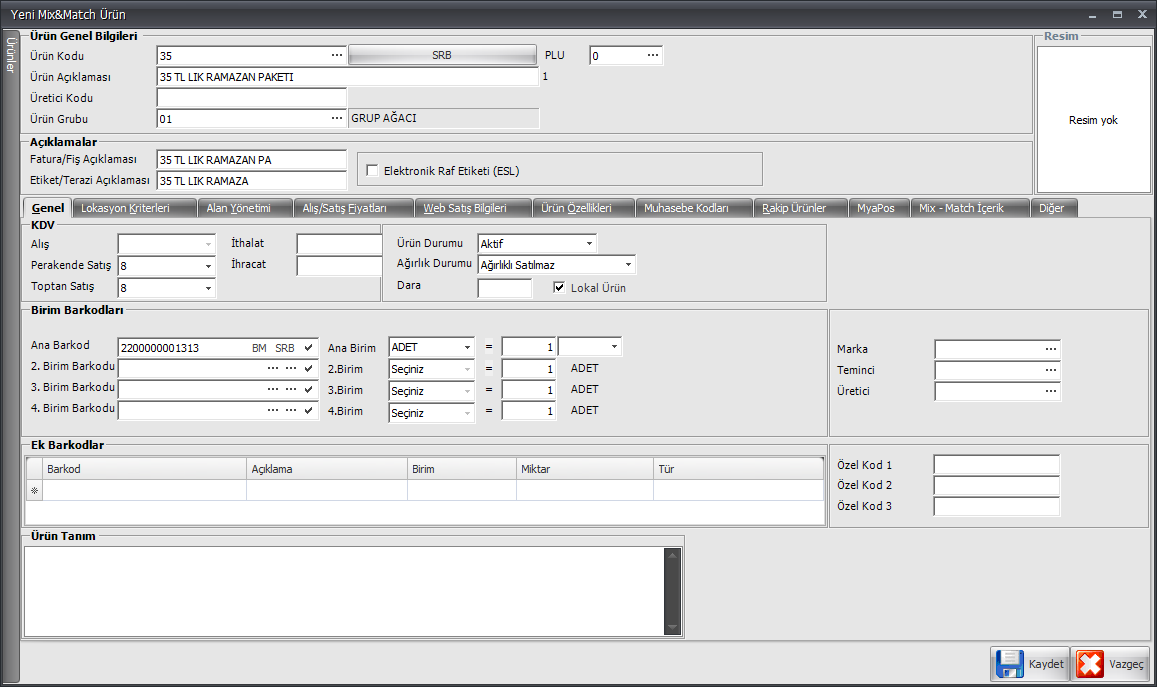1157x687 pixels.
Task: Open the Toptan Satış KDV dropdown
Action: coord(208,289)
